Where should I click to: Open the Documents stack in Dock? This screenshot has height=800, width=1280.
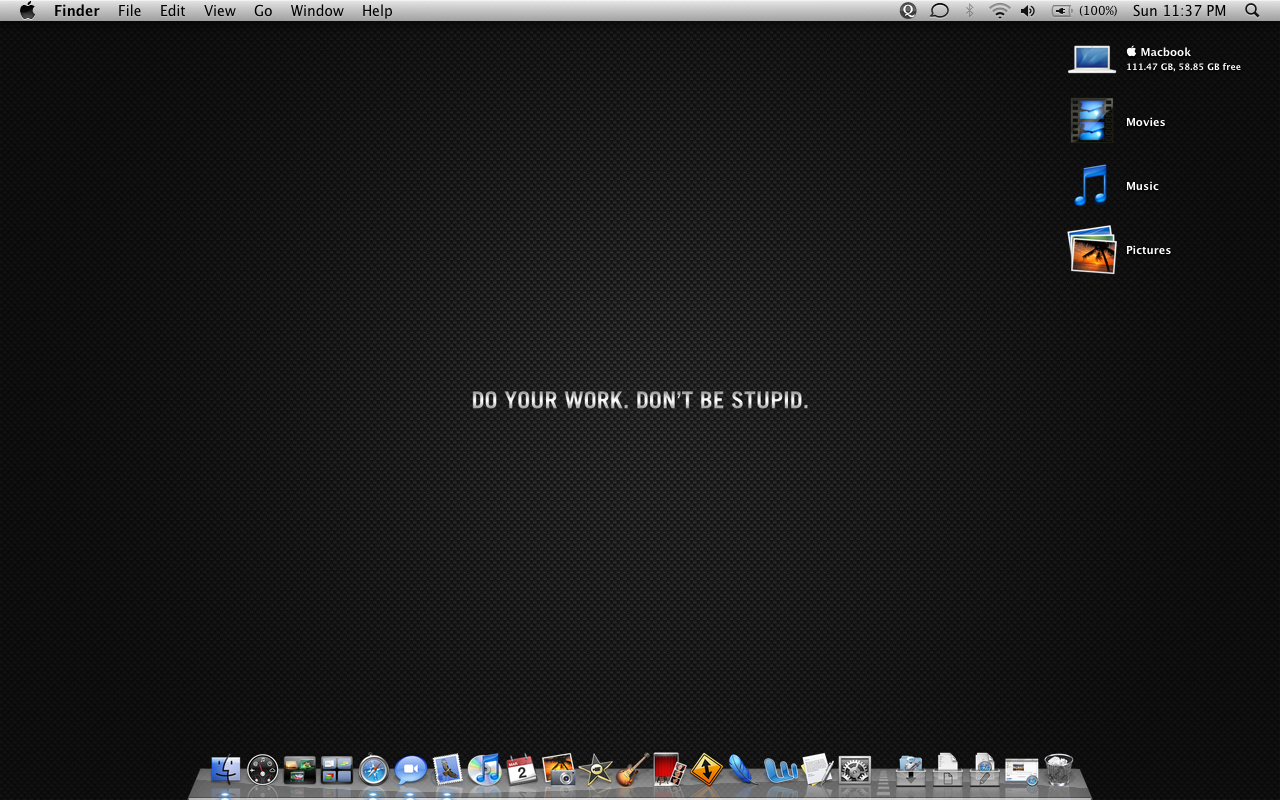[x=947, y=770]
